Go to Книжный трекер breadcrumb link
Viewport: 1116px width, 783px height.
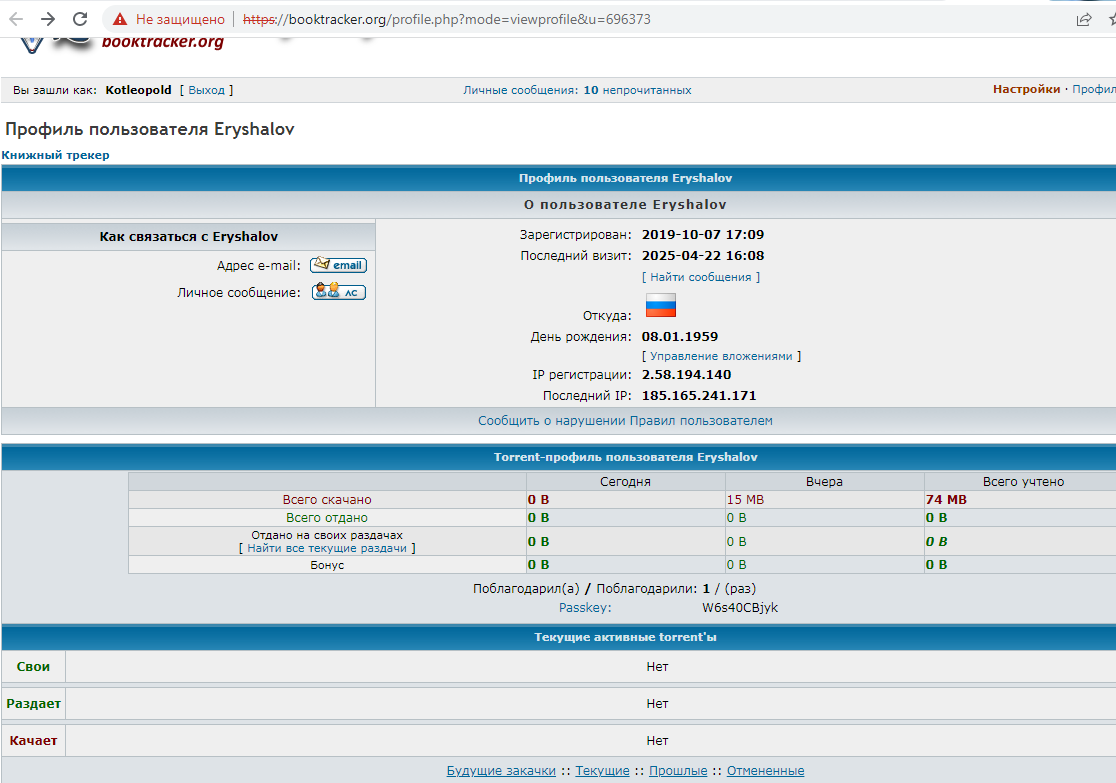(56, 155)
